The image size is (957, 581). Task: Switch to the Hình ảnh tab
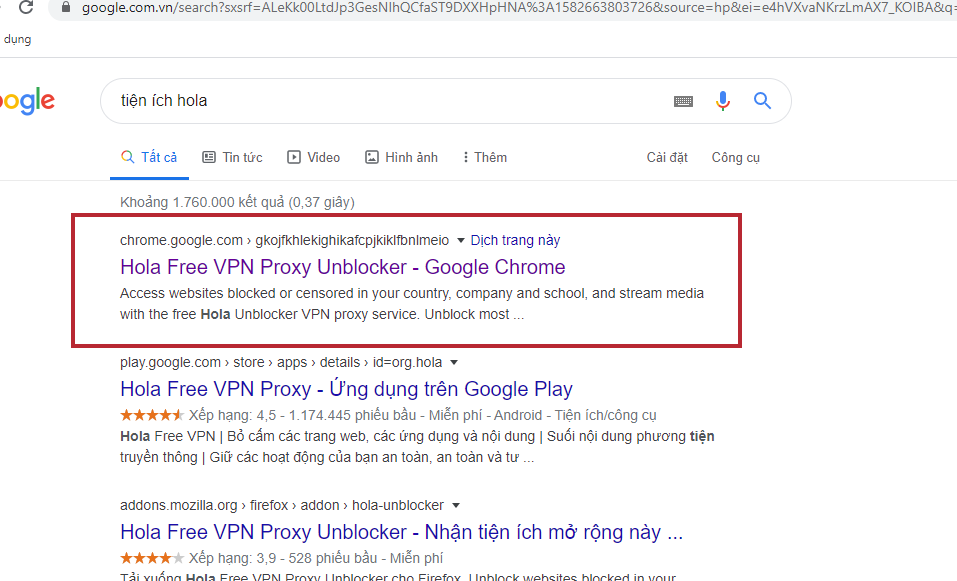(x=402, y=157)
